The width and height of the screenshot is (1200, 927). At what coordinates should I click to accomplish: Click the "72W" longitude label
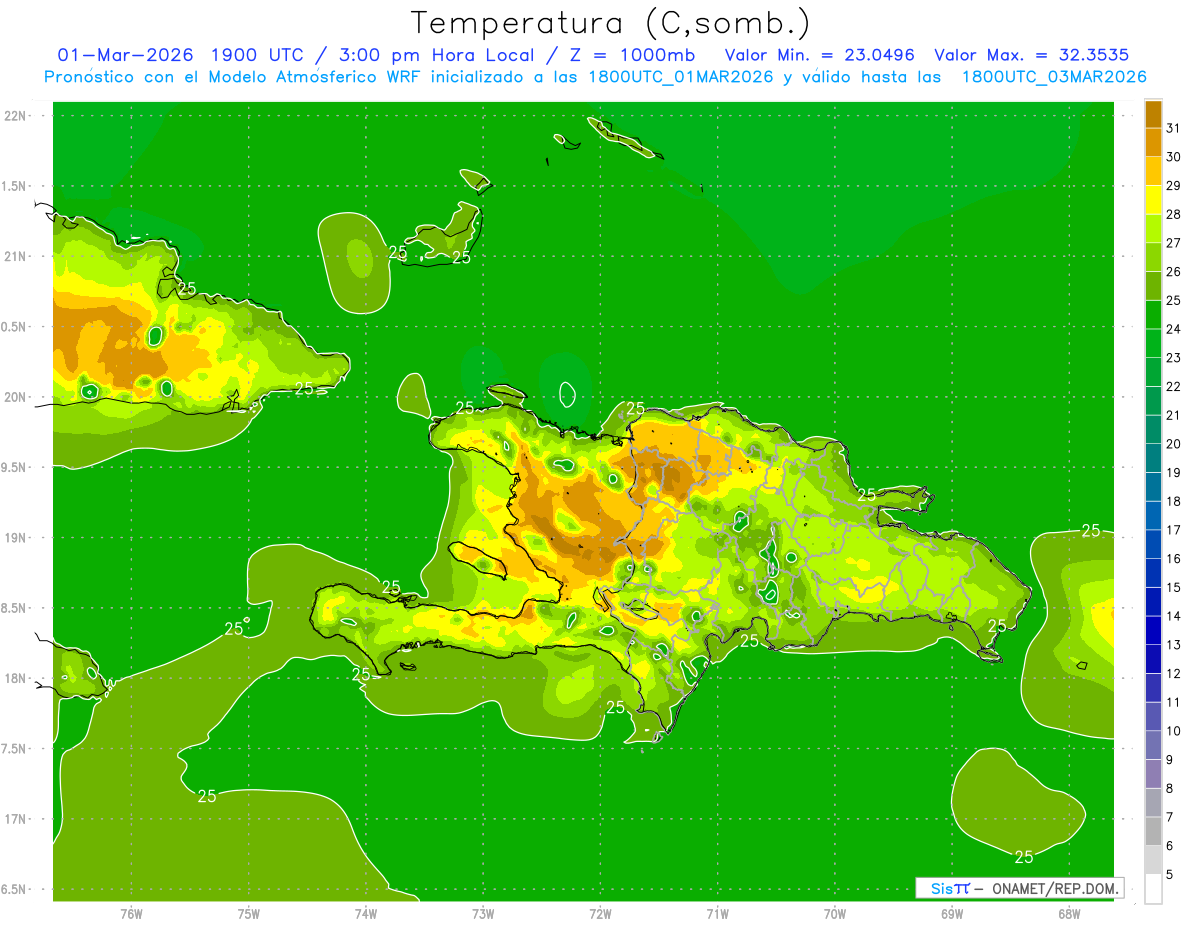601,914
